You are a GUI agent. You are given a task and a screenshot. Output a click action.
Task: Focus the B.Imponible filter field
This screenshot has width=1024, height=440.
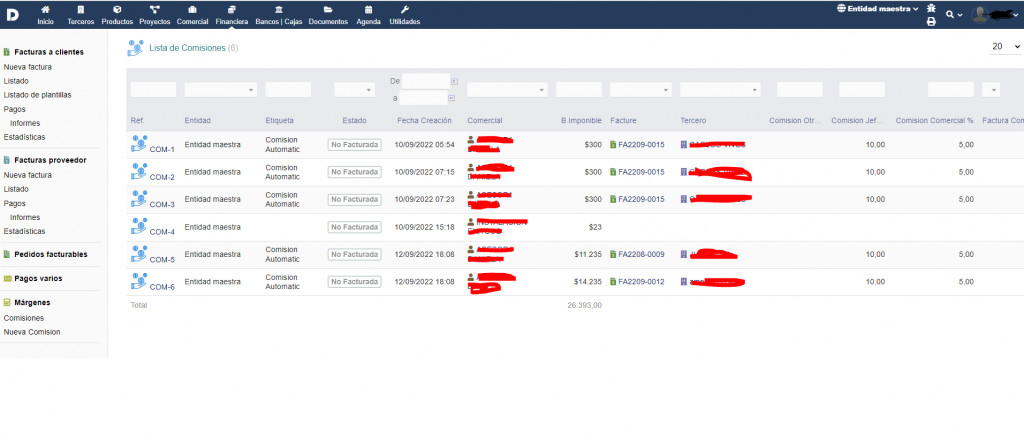[579, 89]
